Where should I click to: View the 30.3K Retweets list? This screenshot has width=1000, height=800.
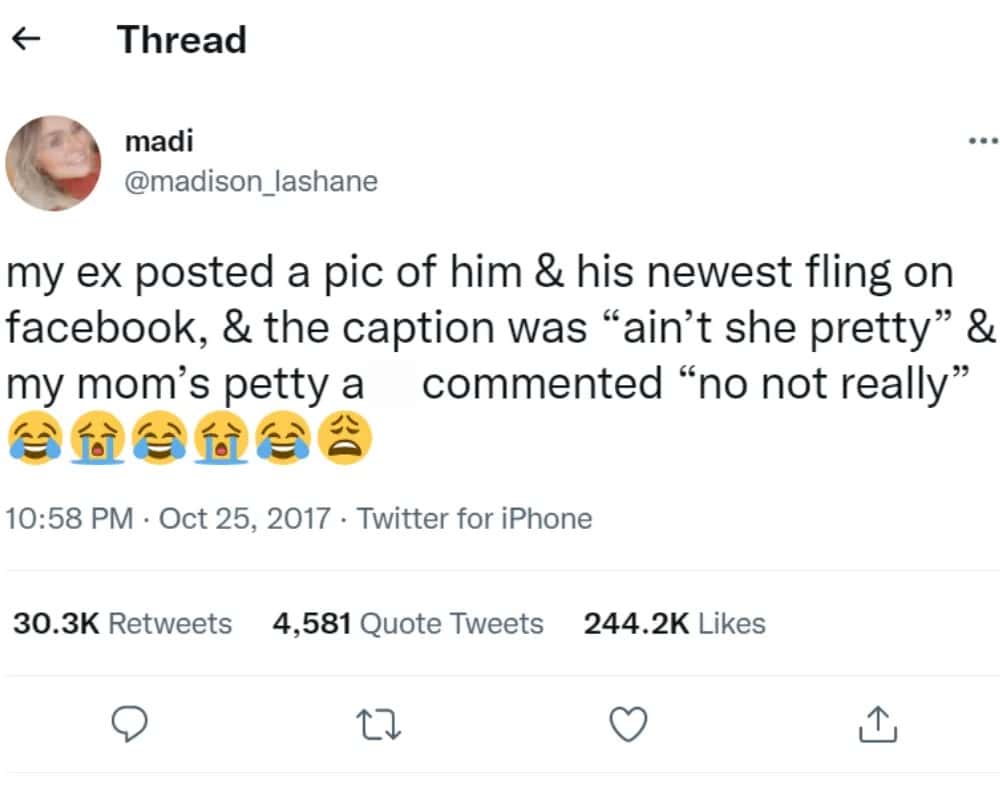tap(122, 624)
